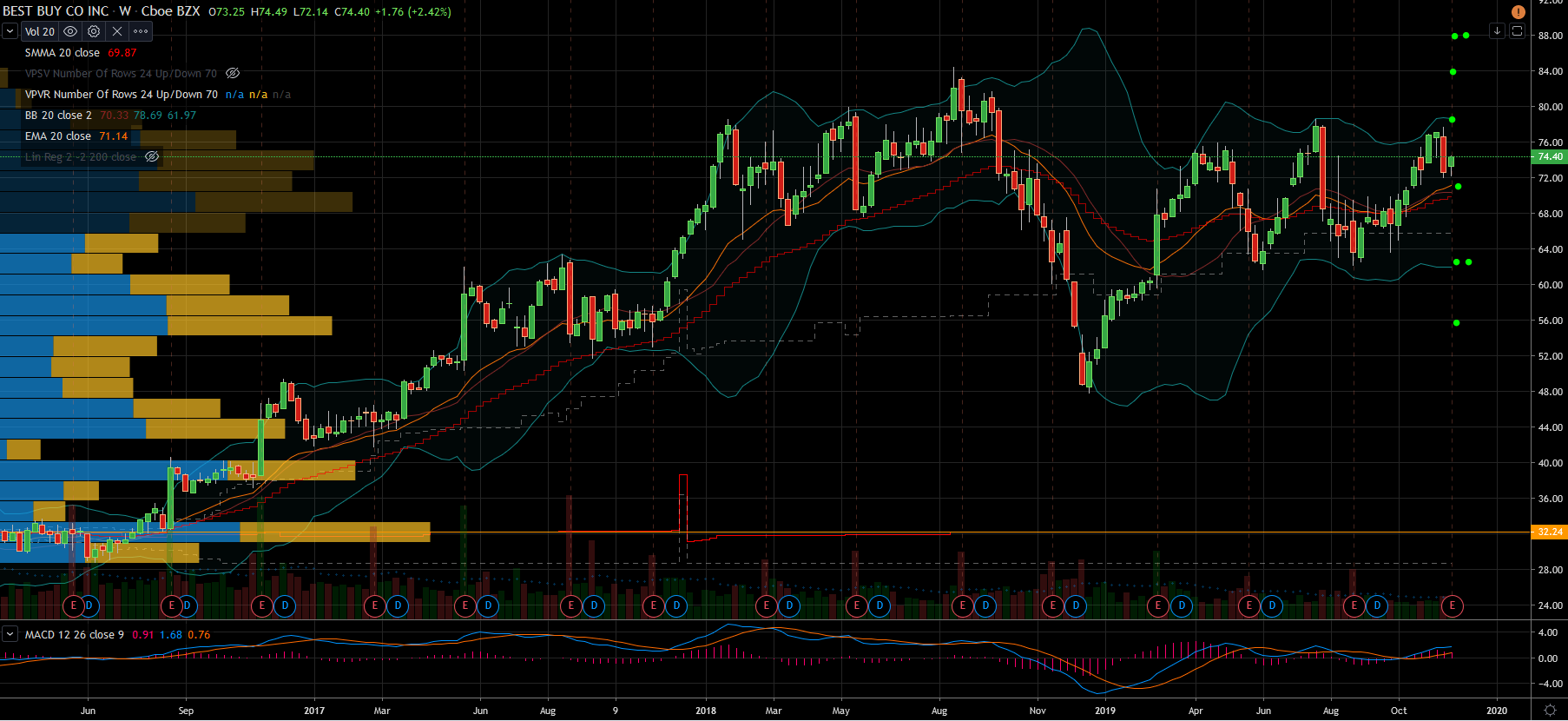
Task: Click the move pane down arrow
Action: pos(1497,31)
